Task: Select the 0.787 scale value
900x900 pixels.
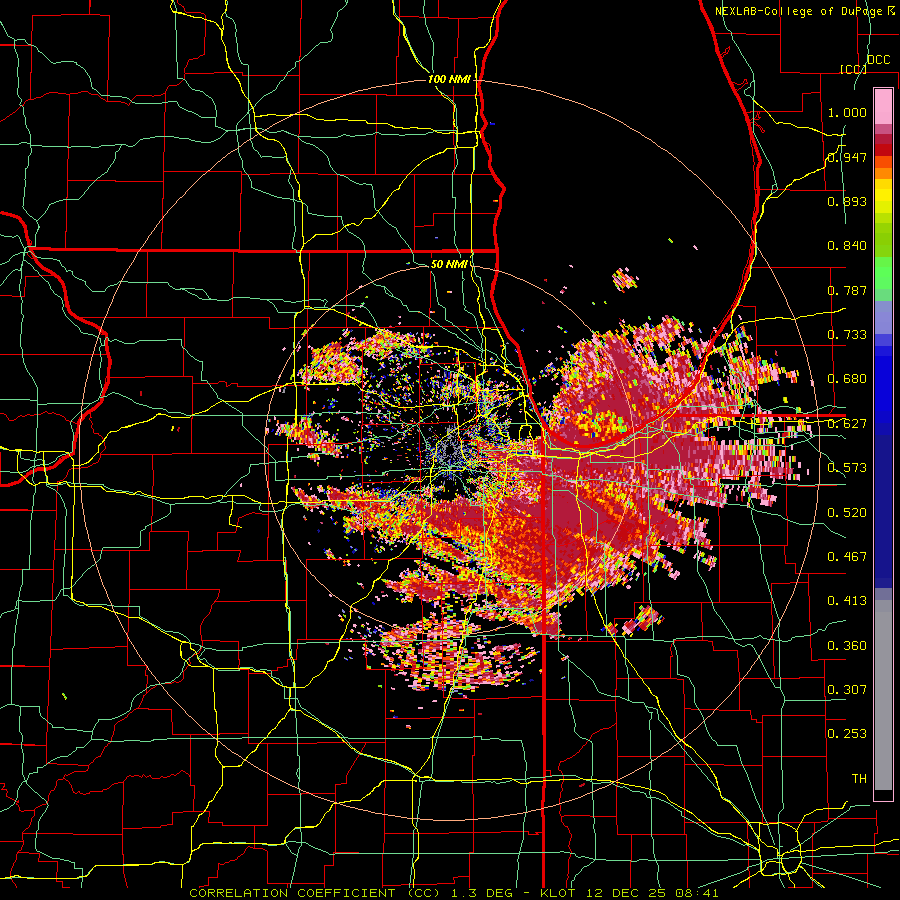Action: point(847,290)
